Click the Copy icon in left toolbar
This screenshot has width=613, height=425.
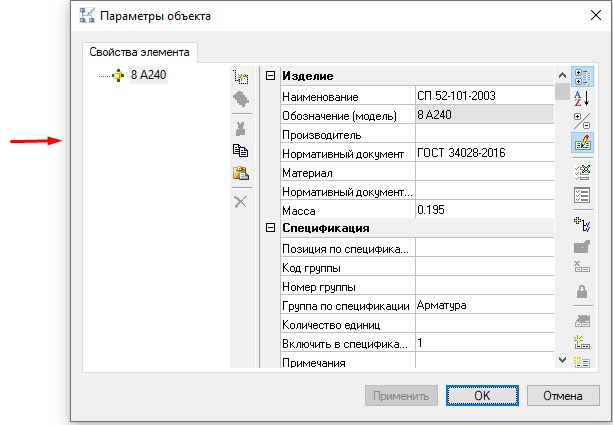click(240, 151)
